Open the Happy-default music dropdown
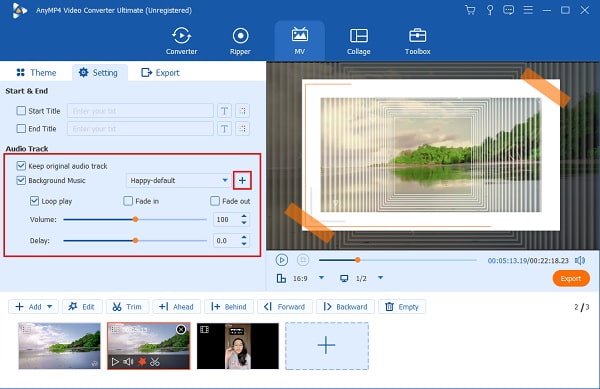This screenshot has width=600, height=389. click(x=178, y=180)
